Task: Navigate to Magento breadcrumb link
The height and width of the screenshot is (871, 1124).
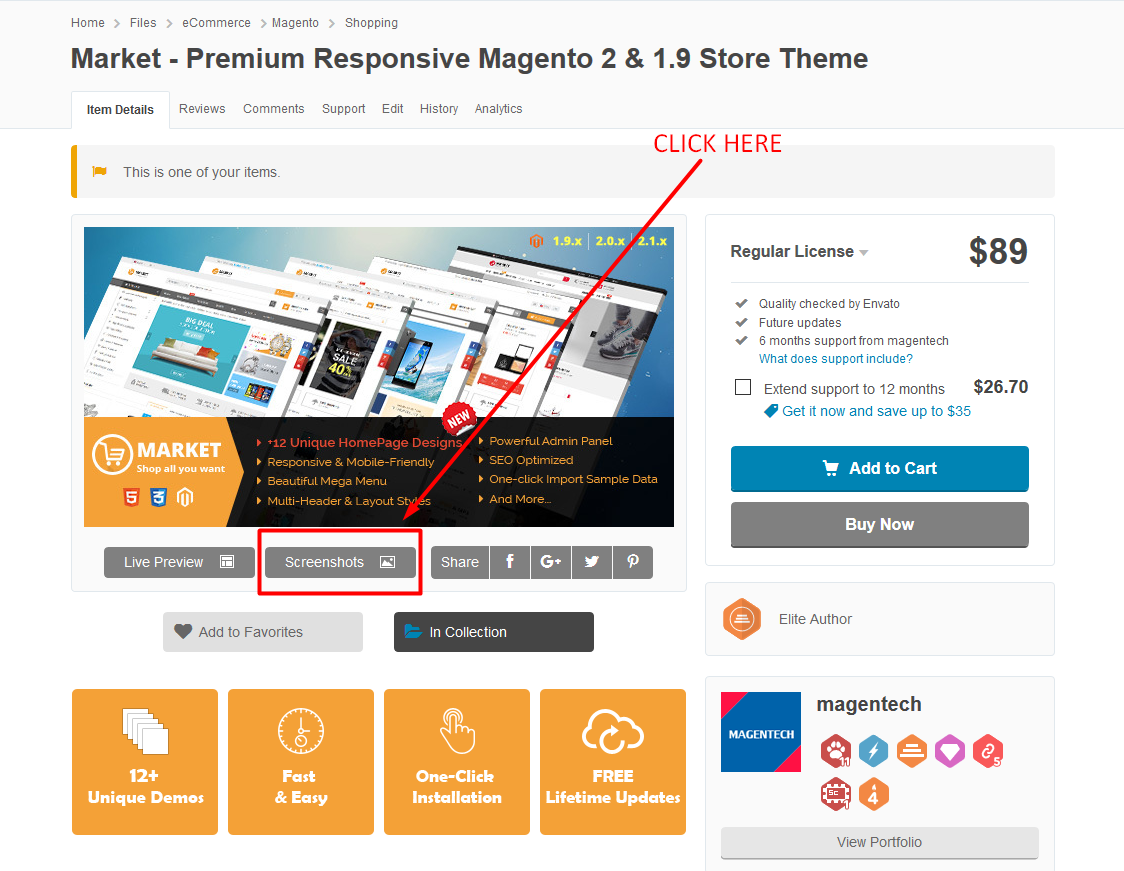Action: point(295,23)
